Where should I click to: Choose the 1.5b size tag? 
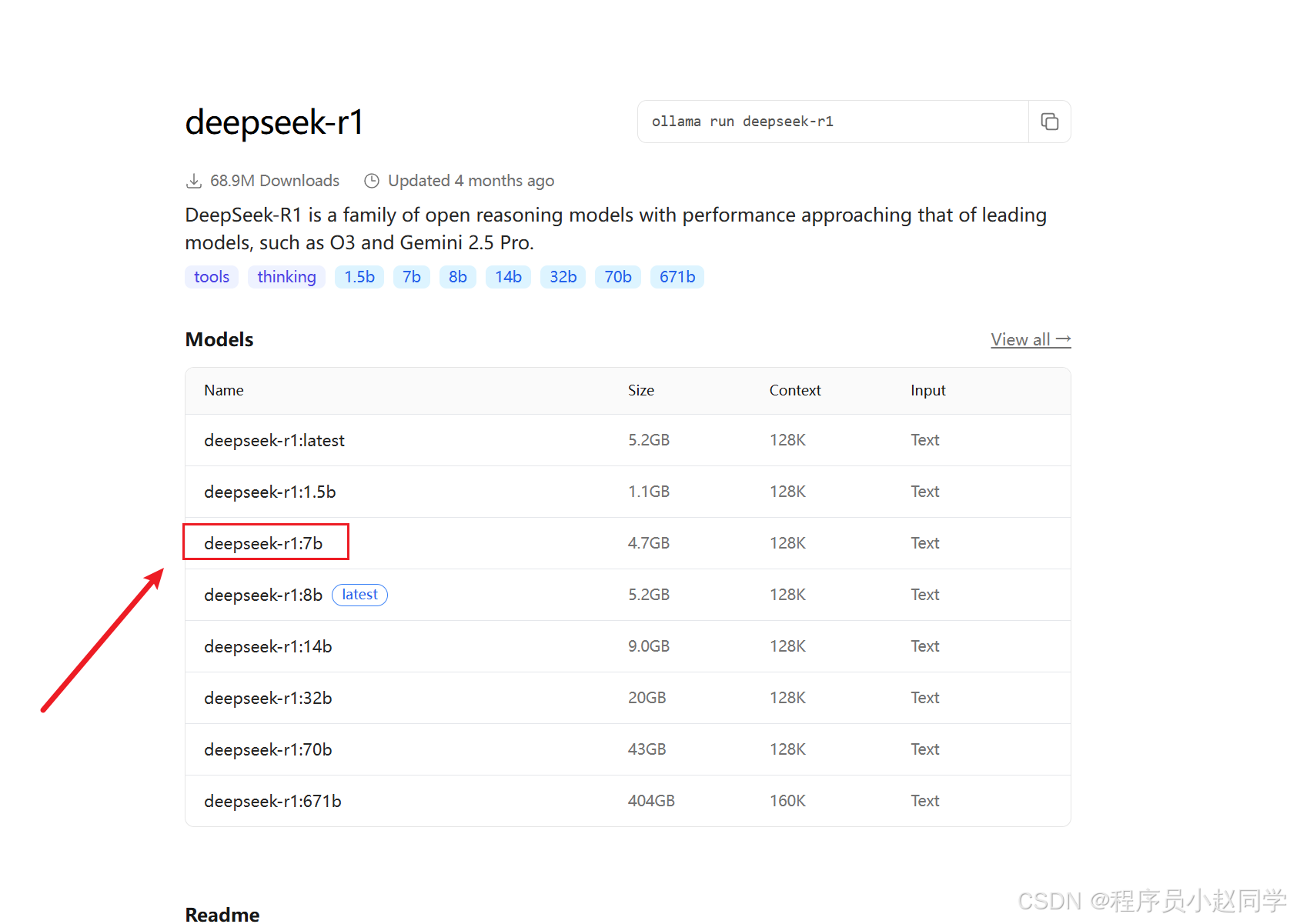click(x=359, y=277)
